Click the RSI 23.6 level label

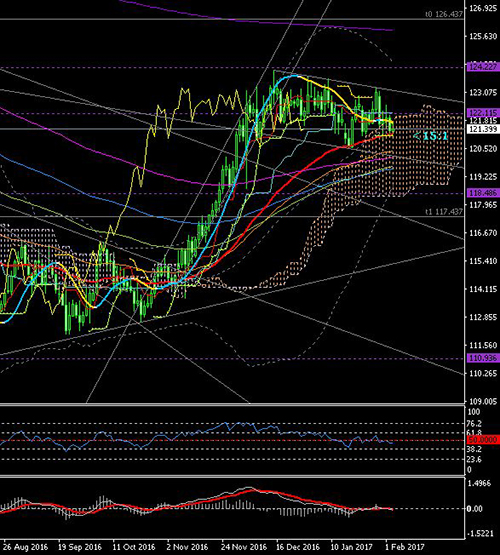[x=475, y=459]
